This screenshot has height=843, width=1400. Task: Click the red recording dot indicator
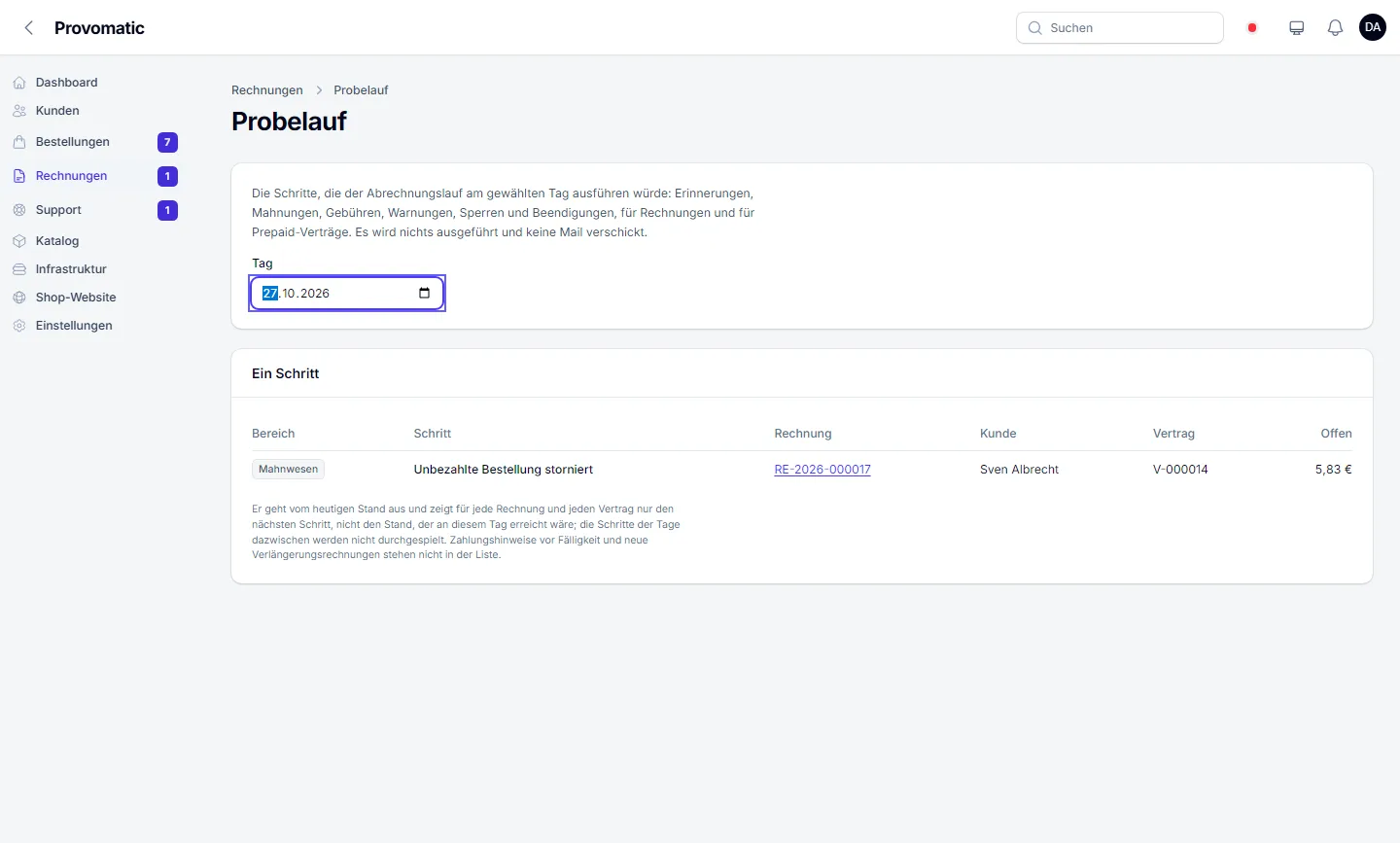[1252, 28]
